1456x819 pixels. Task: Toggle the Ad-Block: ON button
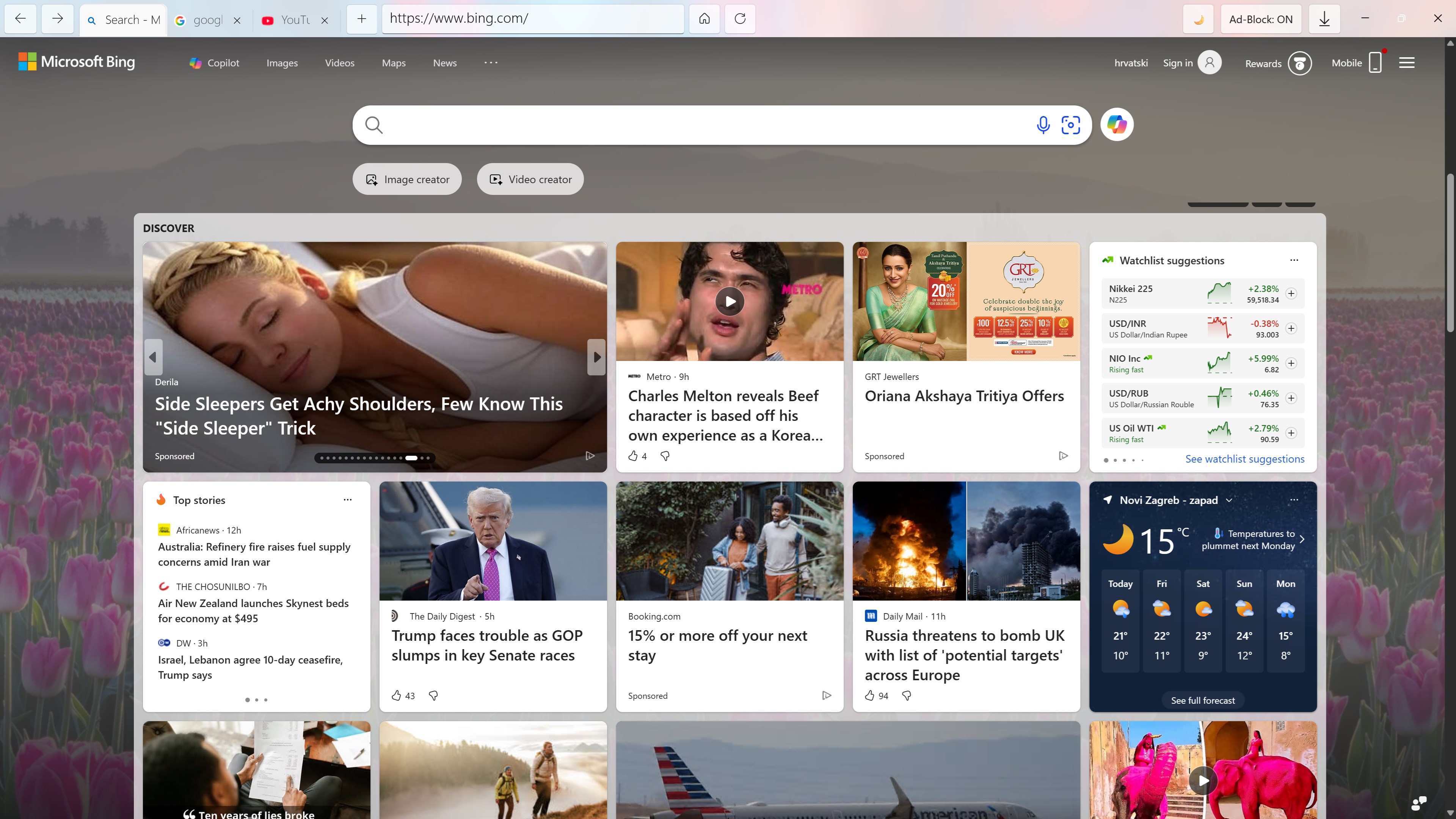click(x=1260, y=19)
